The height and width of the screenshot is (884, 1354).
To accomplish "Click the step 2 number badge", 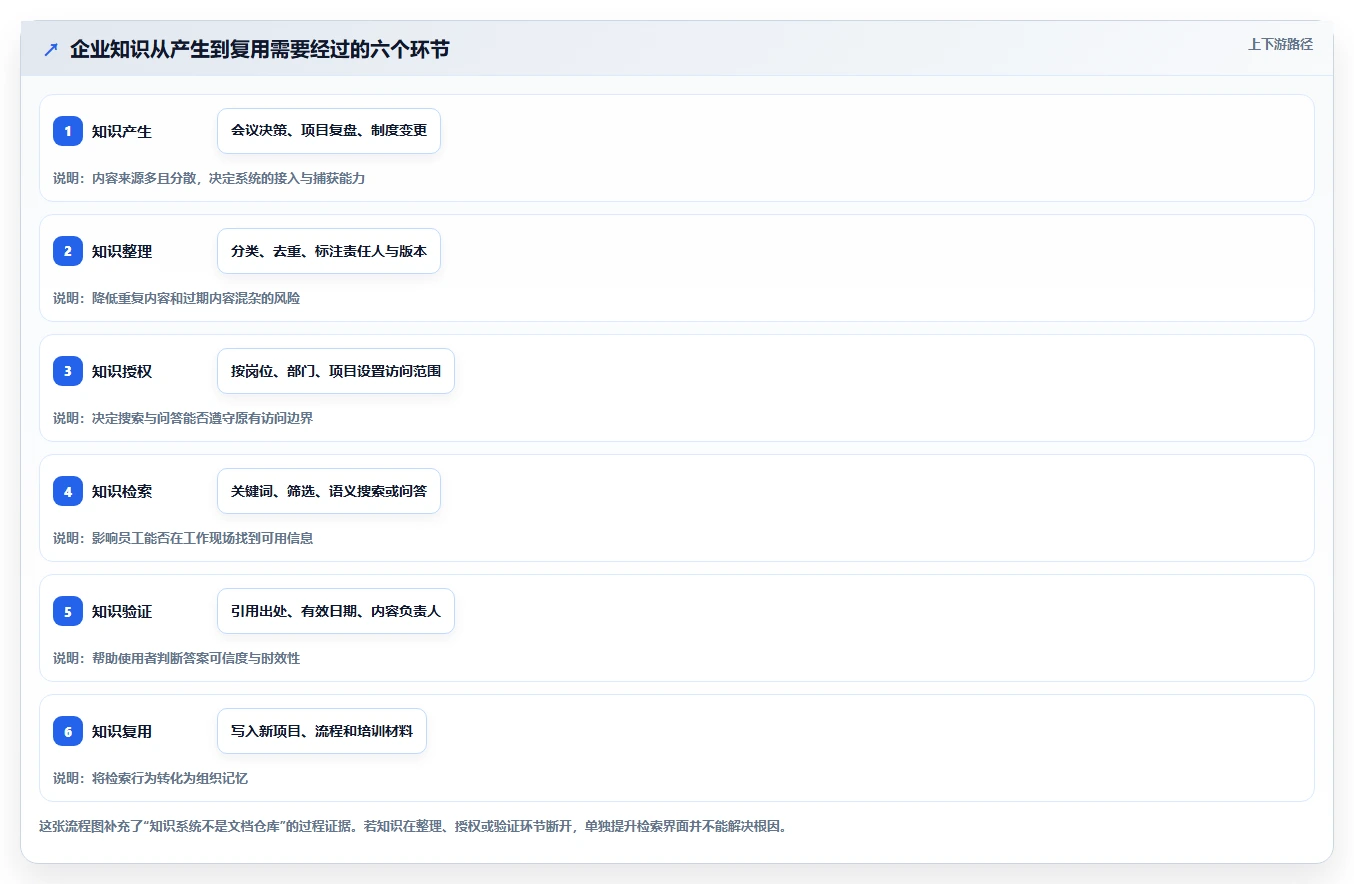I will [68, 251].
